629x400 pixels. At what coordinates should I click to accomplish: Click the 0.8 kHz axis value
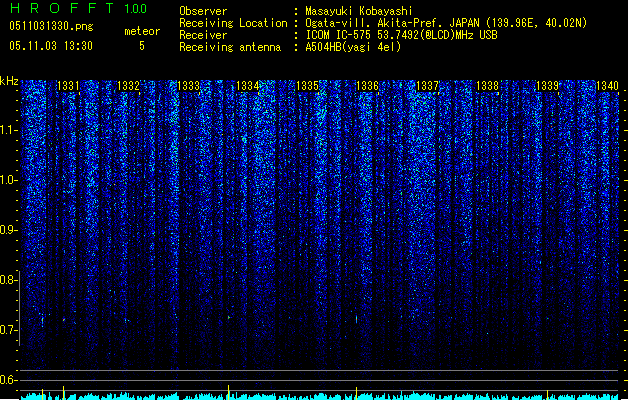[9, 280]
